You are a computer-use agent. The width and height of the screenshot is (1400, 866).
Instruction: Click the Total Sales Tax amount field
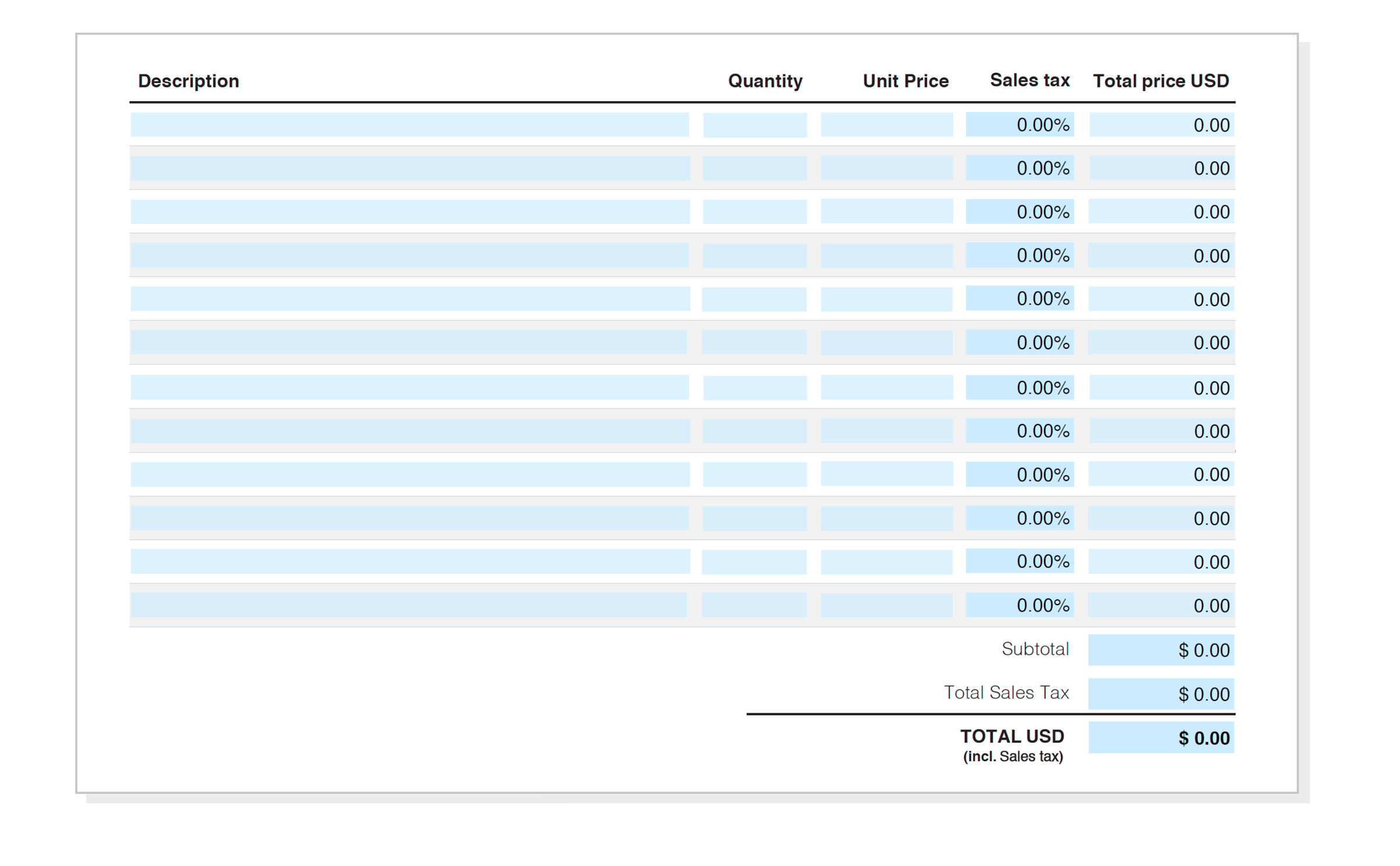1161,694
